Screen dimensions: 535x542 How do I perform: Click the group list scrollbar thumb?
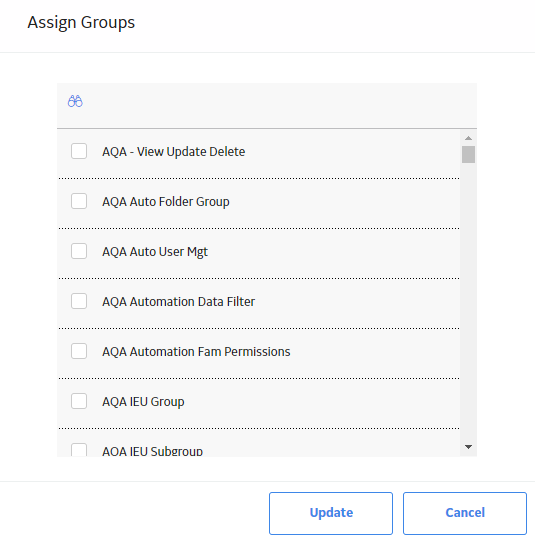(468, 154)
